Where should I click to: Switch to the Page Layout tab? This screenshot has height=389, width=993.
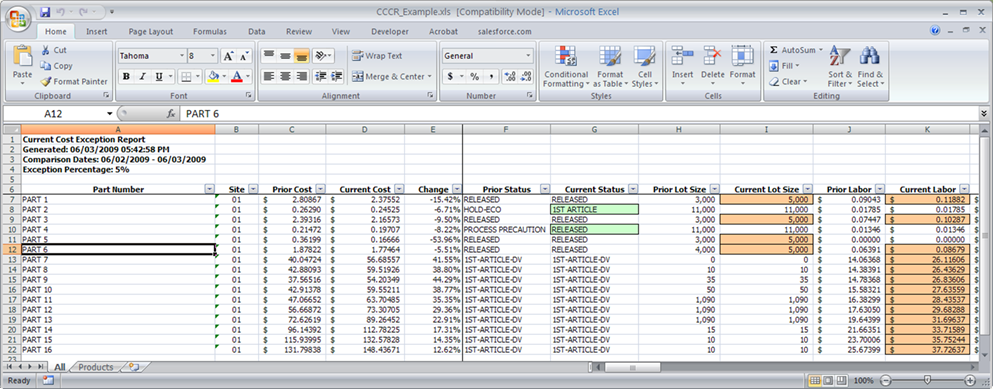[151, 31]
